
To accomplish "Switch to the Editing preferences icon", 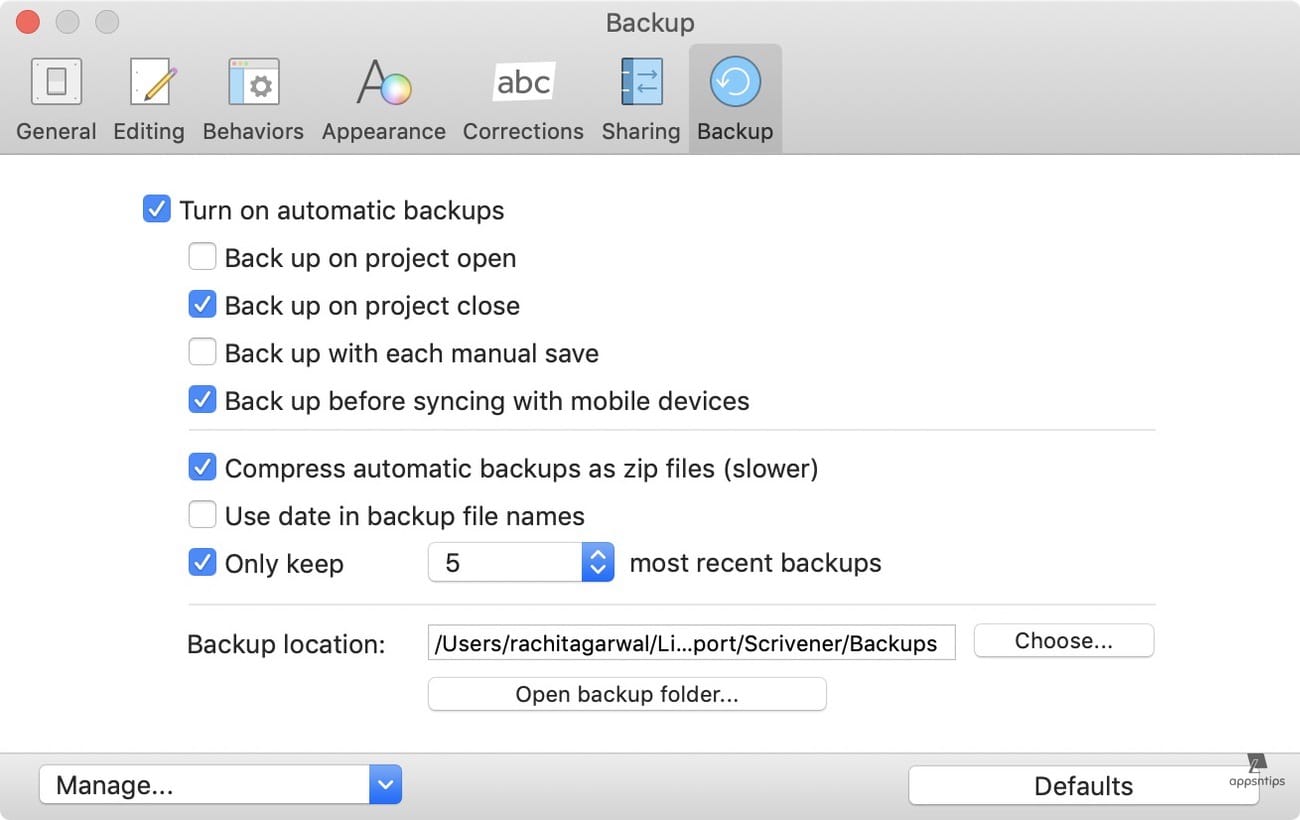I will click(148, 82).
